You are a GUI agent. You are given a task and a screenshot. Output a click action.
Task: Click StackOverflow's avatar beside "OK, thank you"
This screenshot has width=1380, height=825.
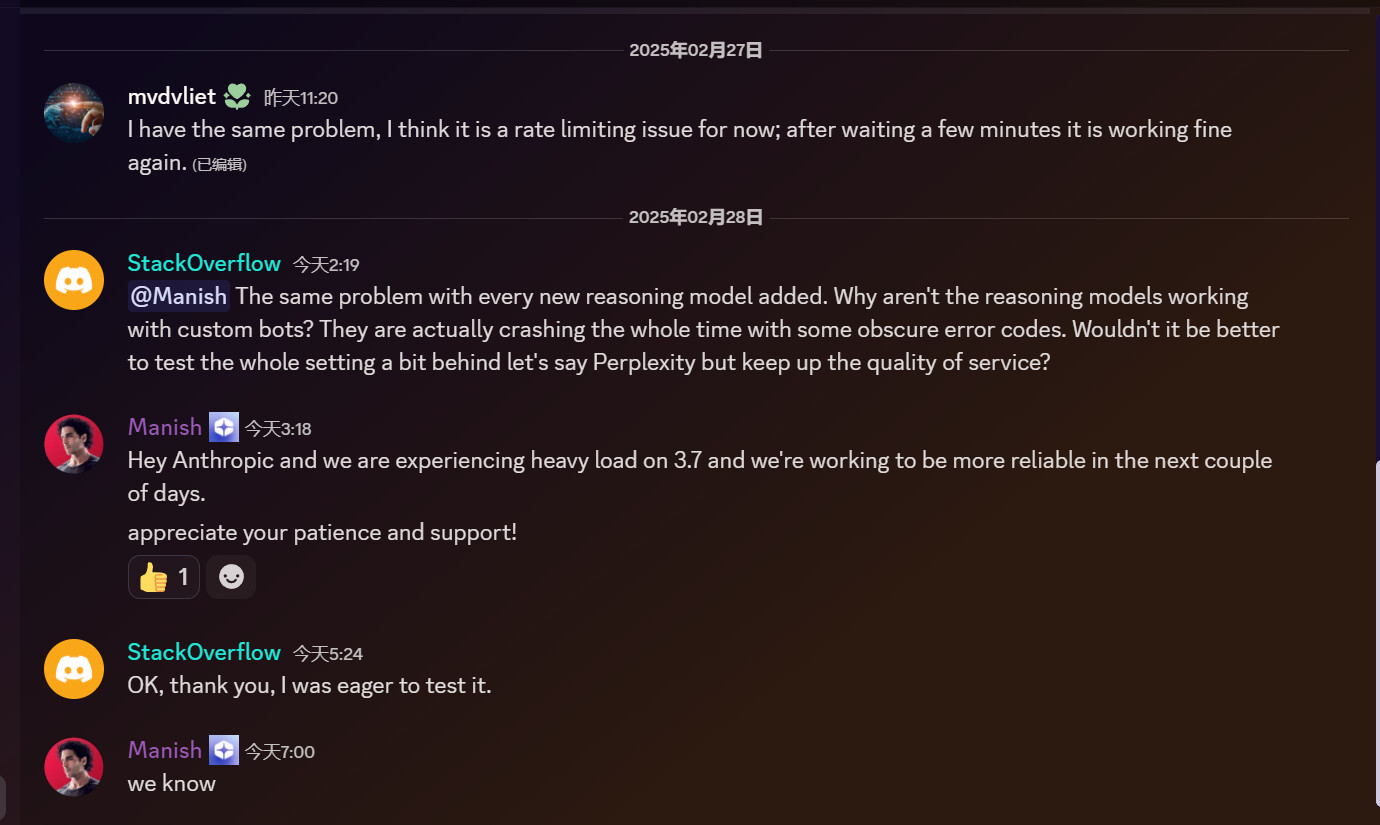point(74,669)
